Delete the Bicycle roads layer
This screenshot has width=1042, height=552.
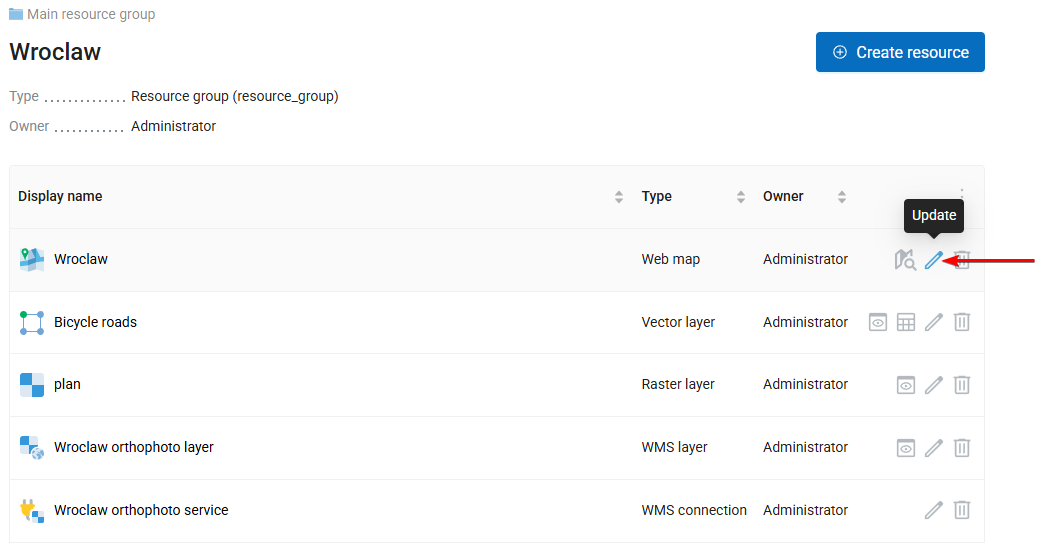(961, 322)
